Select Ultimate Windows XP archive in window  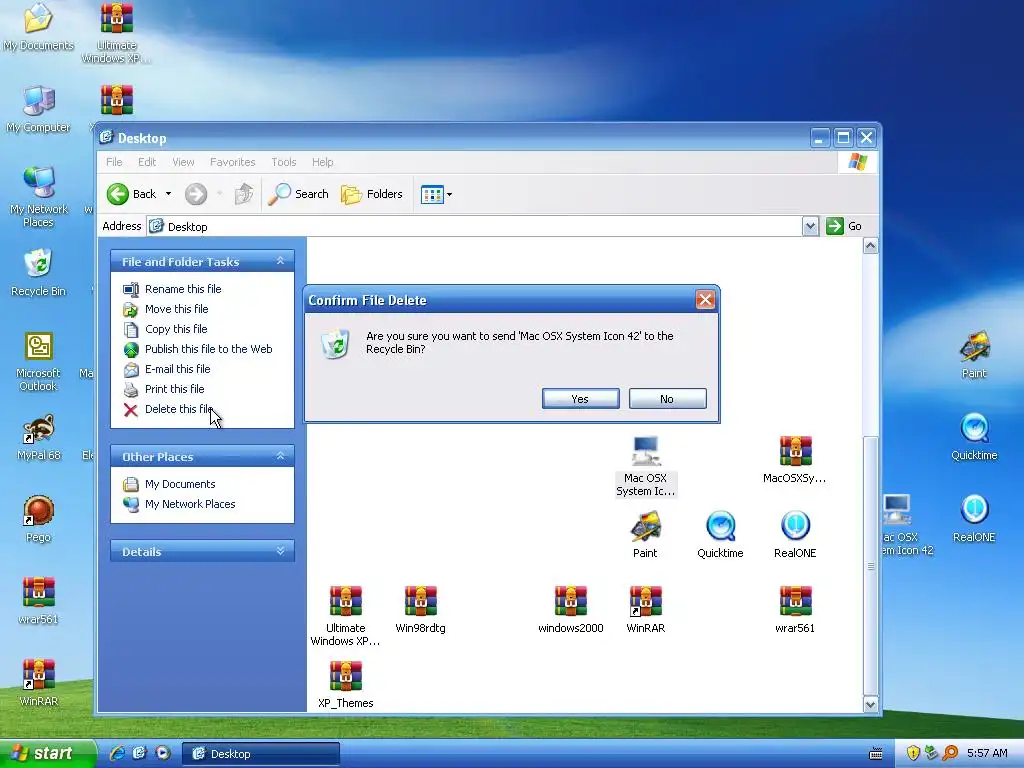[345, 616]
